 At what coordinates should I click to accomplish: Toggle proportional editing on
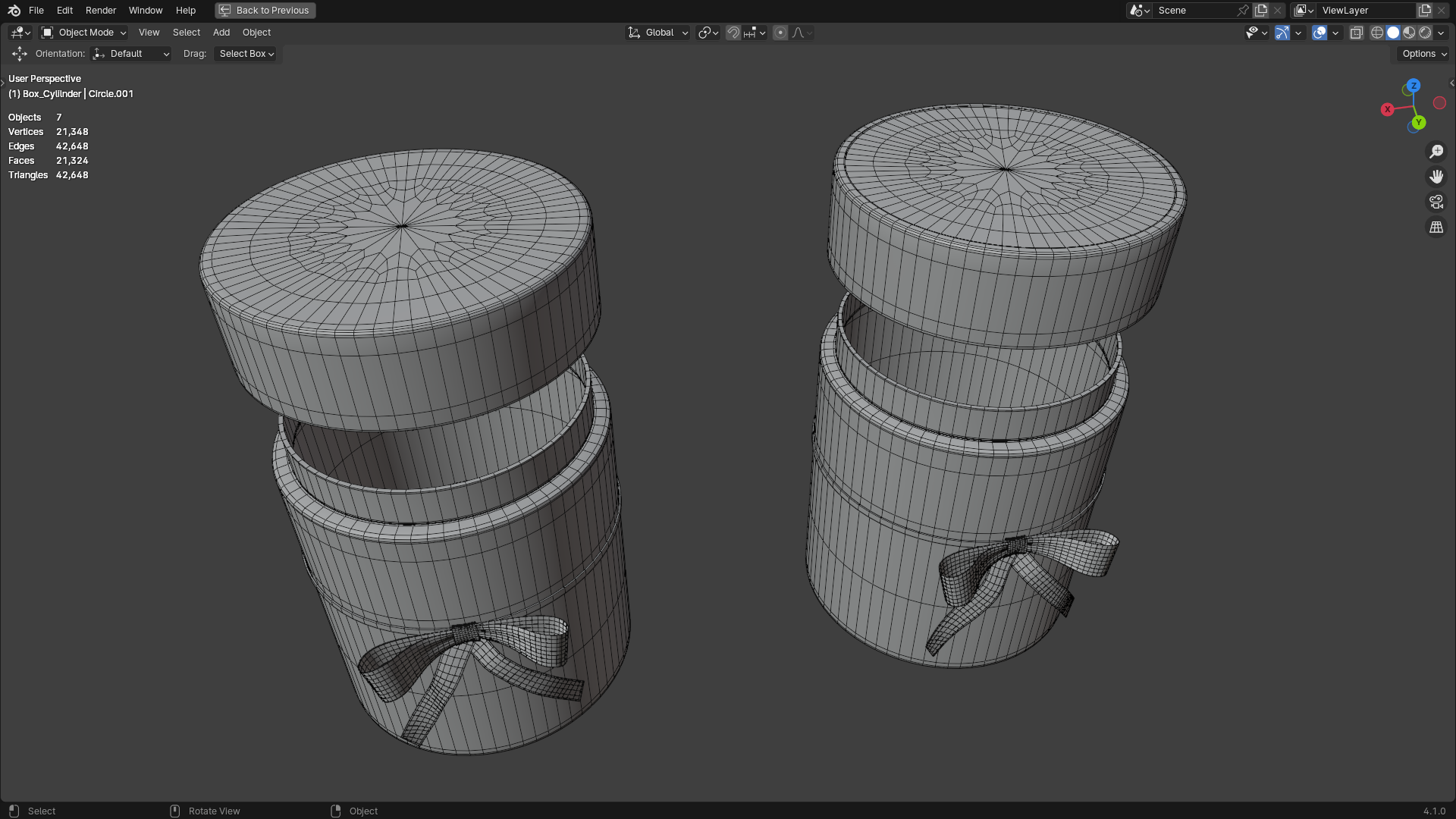(780, 33)
